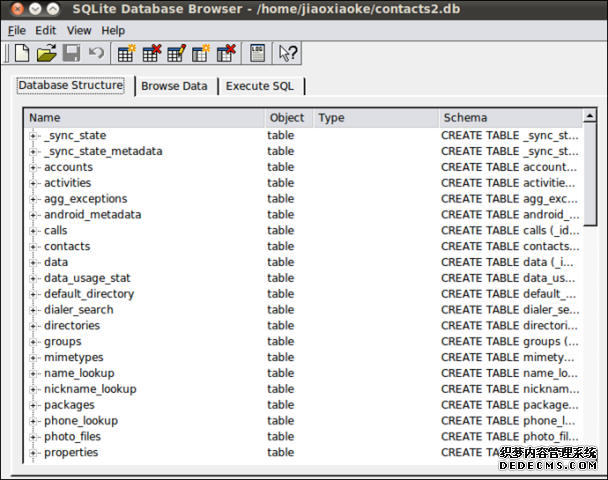Switch to the Browse Data tab
The height and width of the screenshot is (480, 608).
(x=174, y=86)
